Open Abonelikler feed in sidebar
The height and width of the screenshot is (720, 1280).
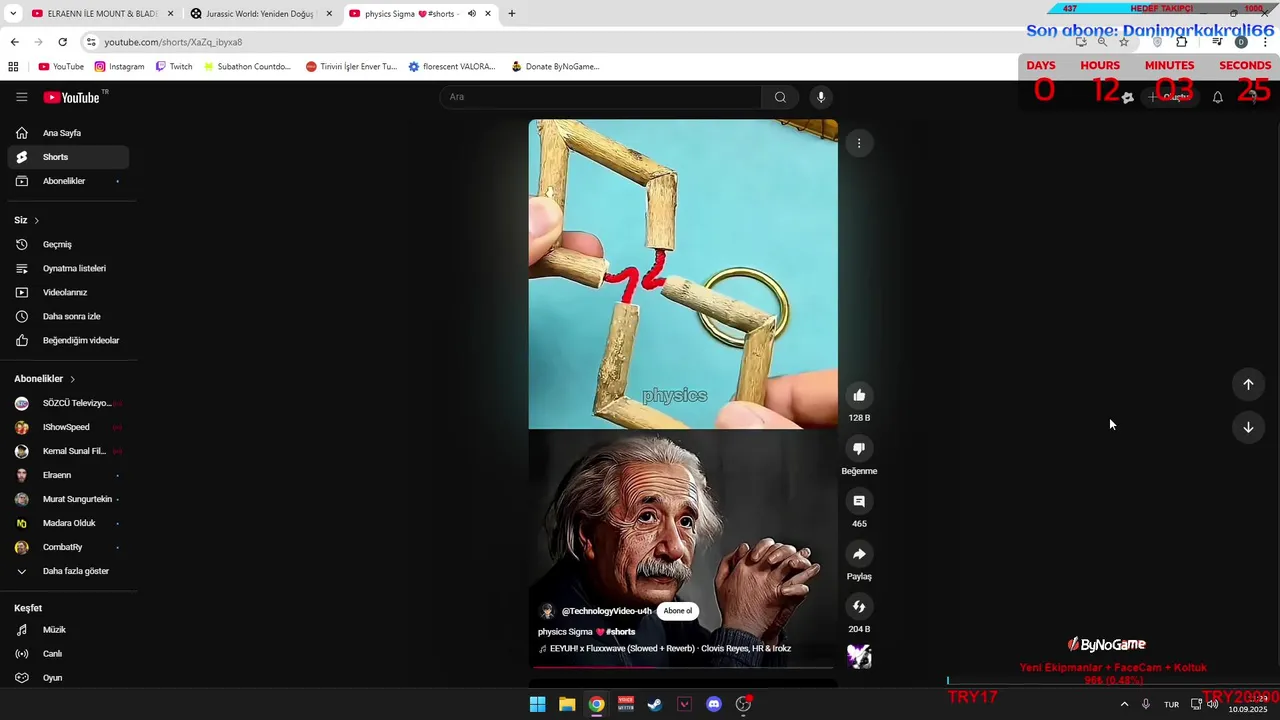[68, 181]
